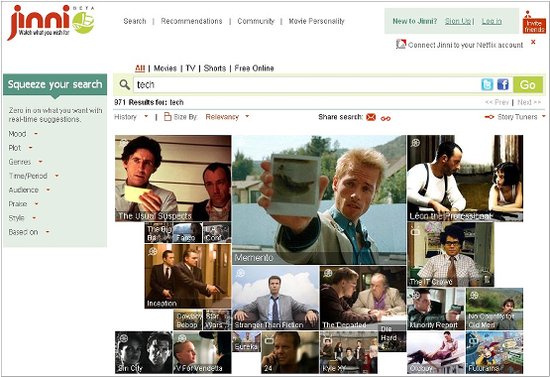Viewport: 550px width, 377px height.
Task: Open Stranger Than Fiction thumbnail
Action: pyautogui.click(x=275, y=298)
